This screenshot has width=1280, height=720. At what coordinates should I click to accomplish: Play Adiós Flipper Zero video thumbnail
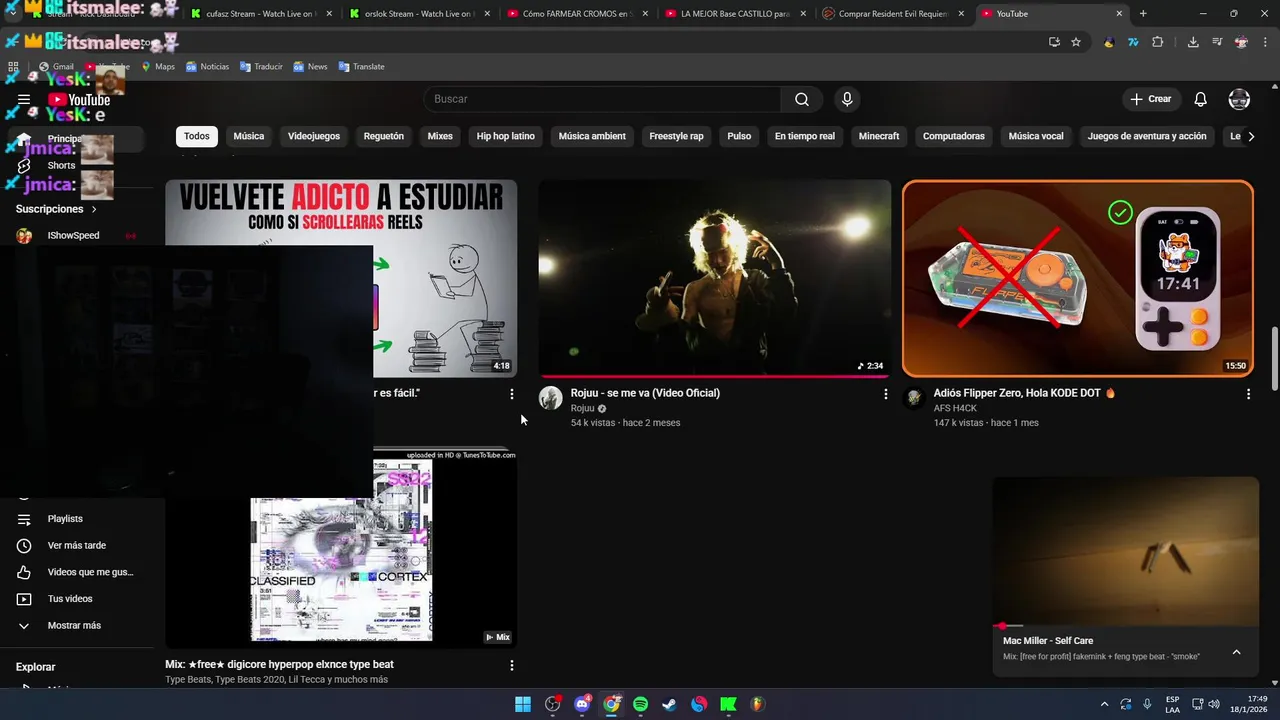[1078, 279]
